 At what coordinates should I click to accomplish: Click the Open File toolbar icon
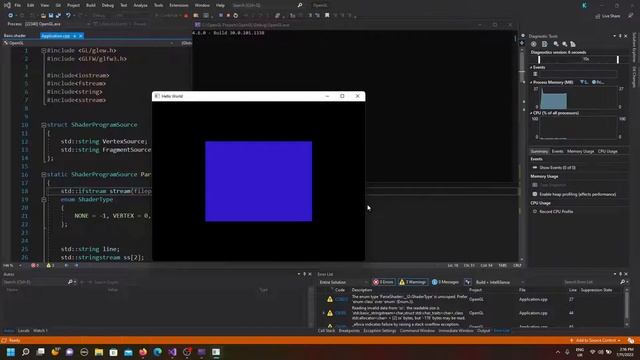click(x=43, y=16)
